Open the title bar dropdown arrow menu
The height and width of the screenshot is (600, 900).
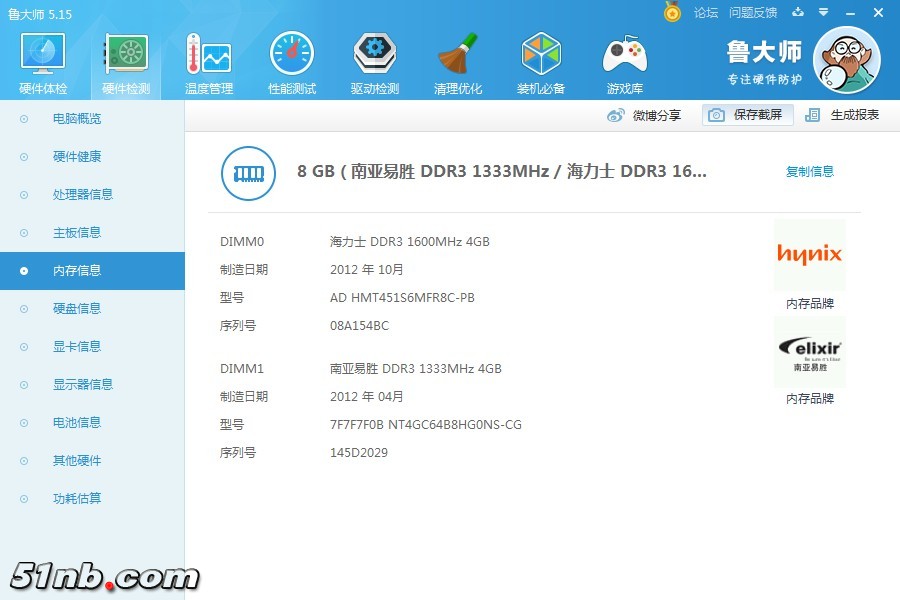[823, 13]
